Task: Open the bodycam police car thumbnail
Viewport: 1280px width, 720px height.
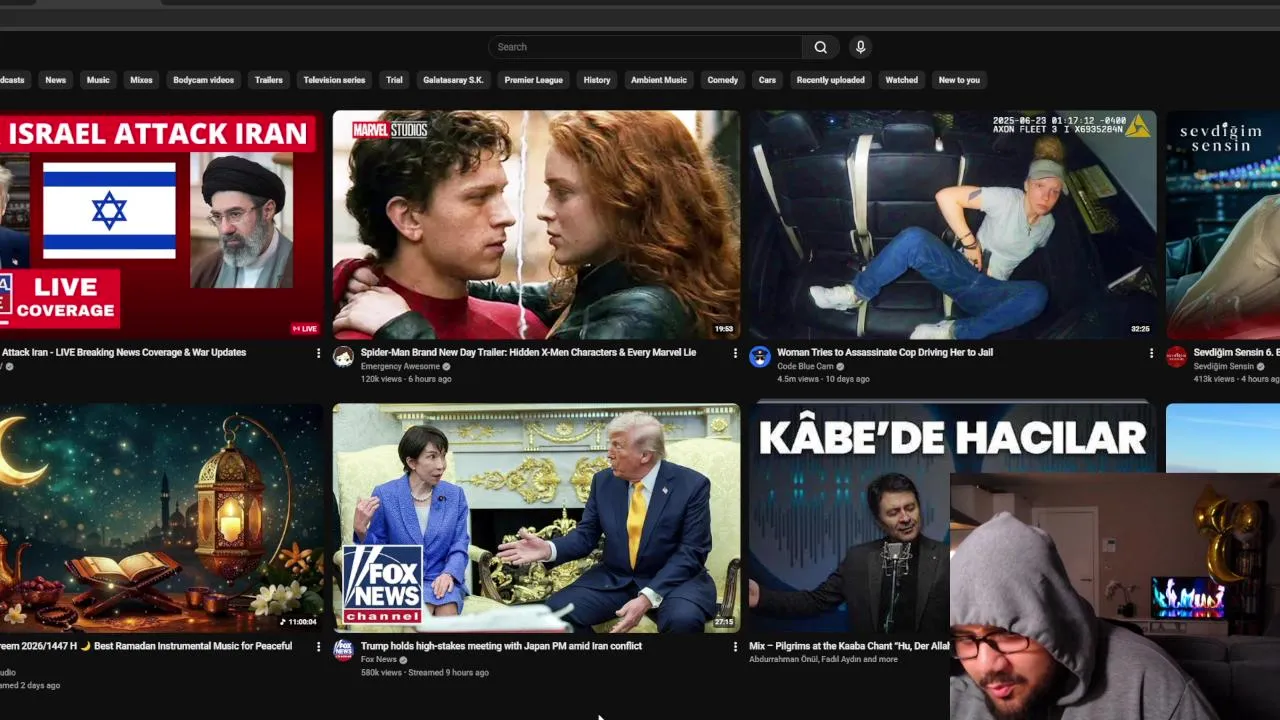Action: (x=953, y=225)
